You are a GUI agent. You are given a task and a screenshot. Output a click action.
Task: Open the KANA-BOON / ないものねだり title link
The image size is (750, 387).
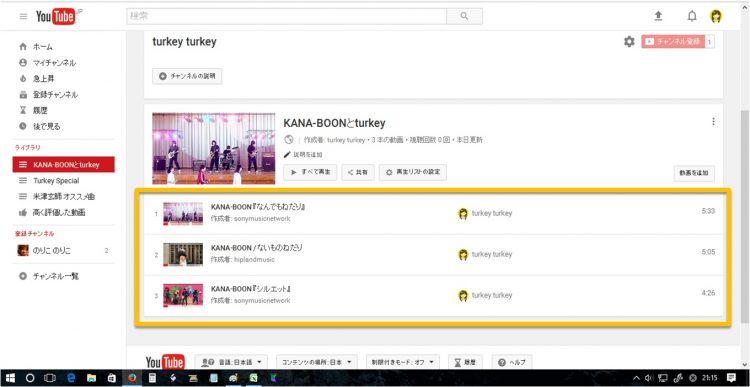tap(257, 248)
